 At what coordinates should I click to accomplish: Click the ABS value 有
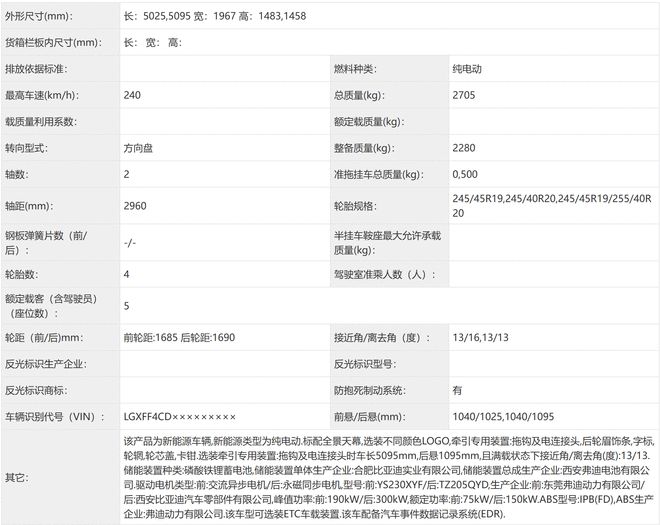click(x=457, y=390)
